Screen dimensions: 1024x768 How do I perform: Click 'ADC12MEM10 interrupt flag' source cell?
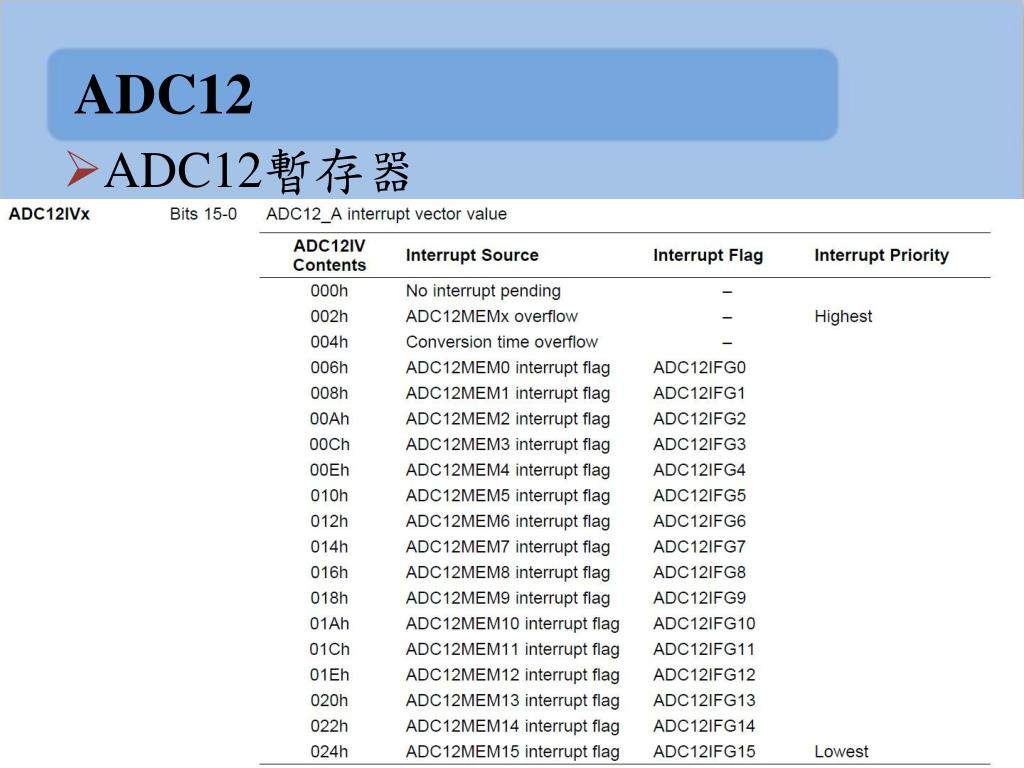click(513, 624)
